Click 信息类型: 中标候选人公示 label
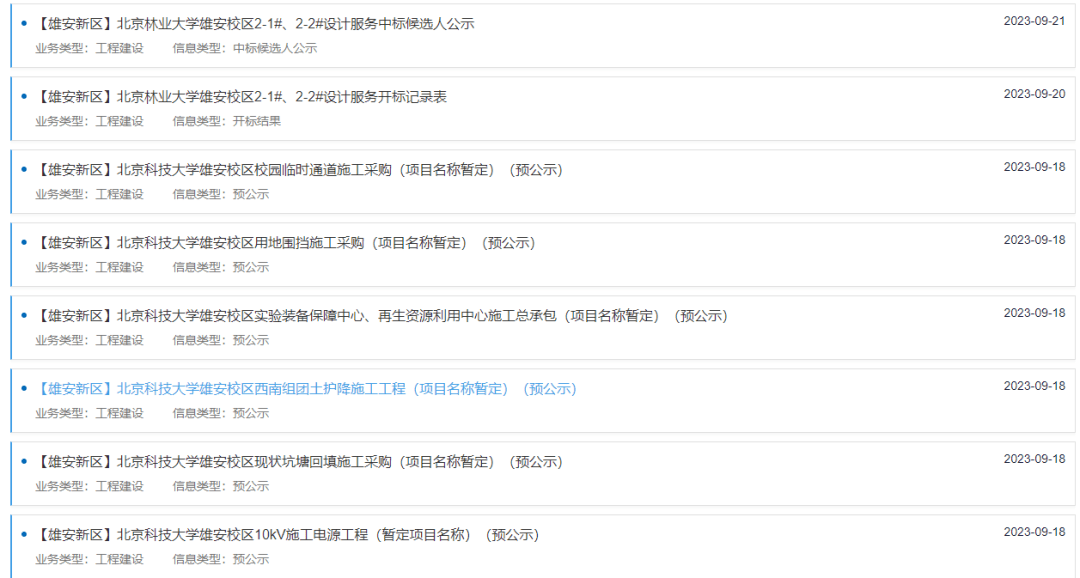The height and width of the screenshot is (578, 1080). click(245, 48)
